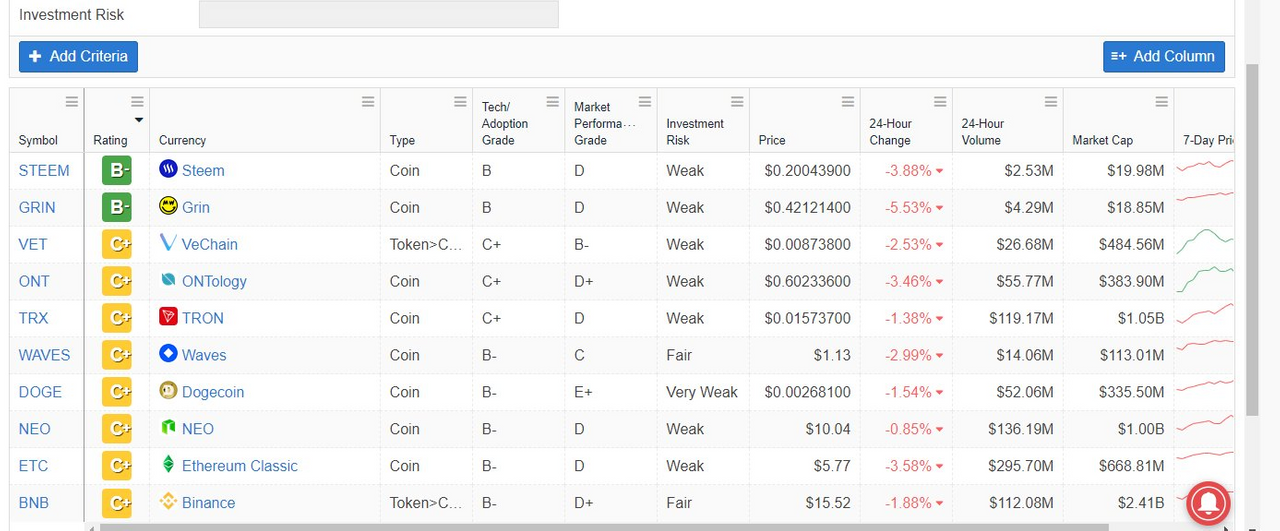This screenshot has height=531, width=1280.
Task: Click the TRON logo icon
Action: (168, 317)
